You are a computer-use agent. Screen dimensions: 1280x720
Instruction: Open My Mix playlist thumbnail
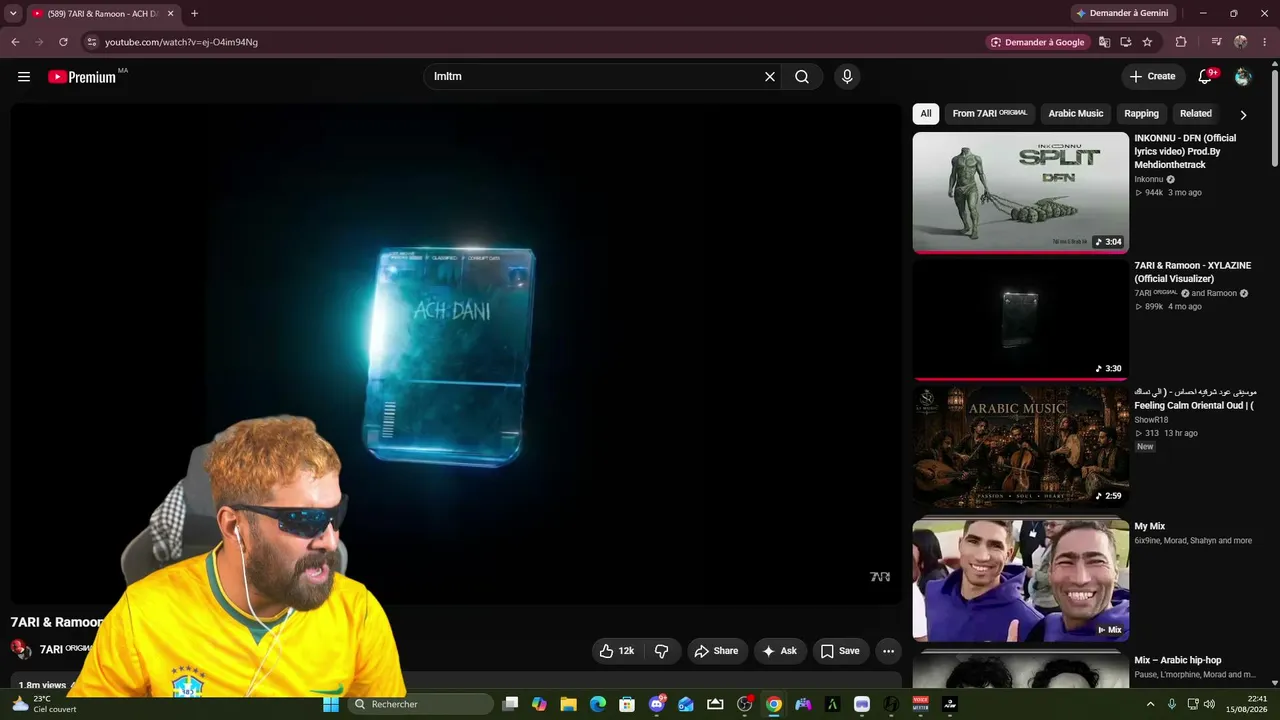[1020, 580]
